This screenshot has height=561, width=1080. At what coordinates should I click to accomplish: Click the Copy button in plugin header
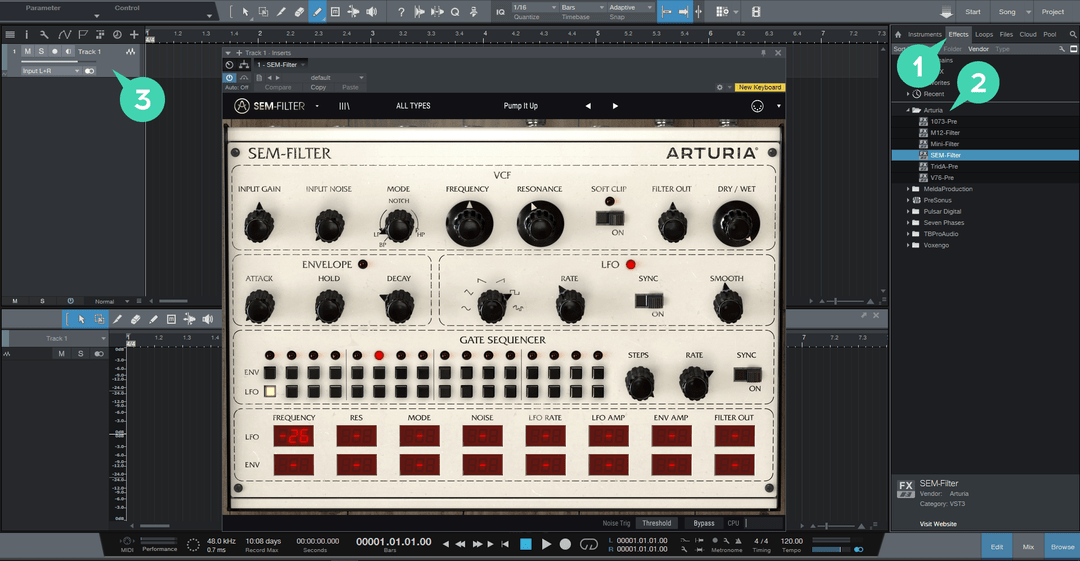click(x=318, y=88)
